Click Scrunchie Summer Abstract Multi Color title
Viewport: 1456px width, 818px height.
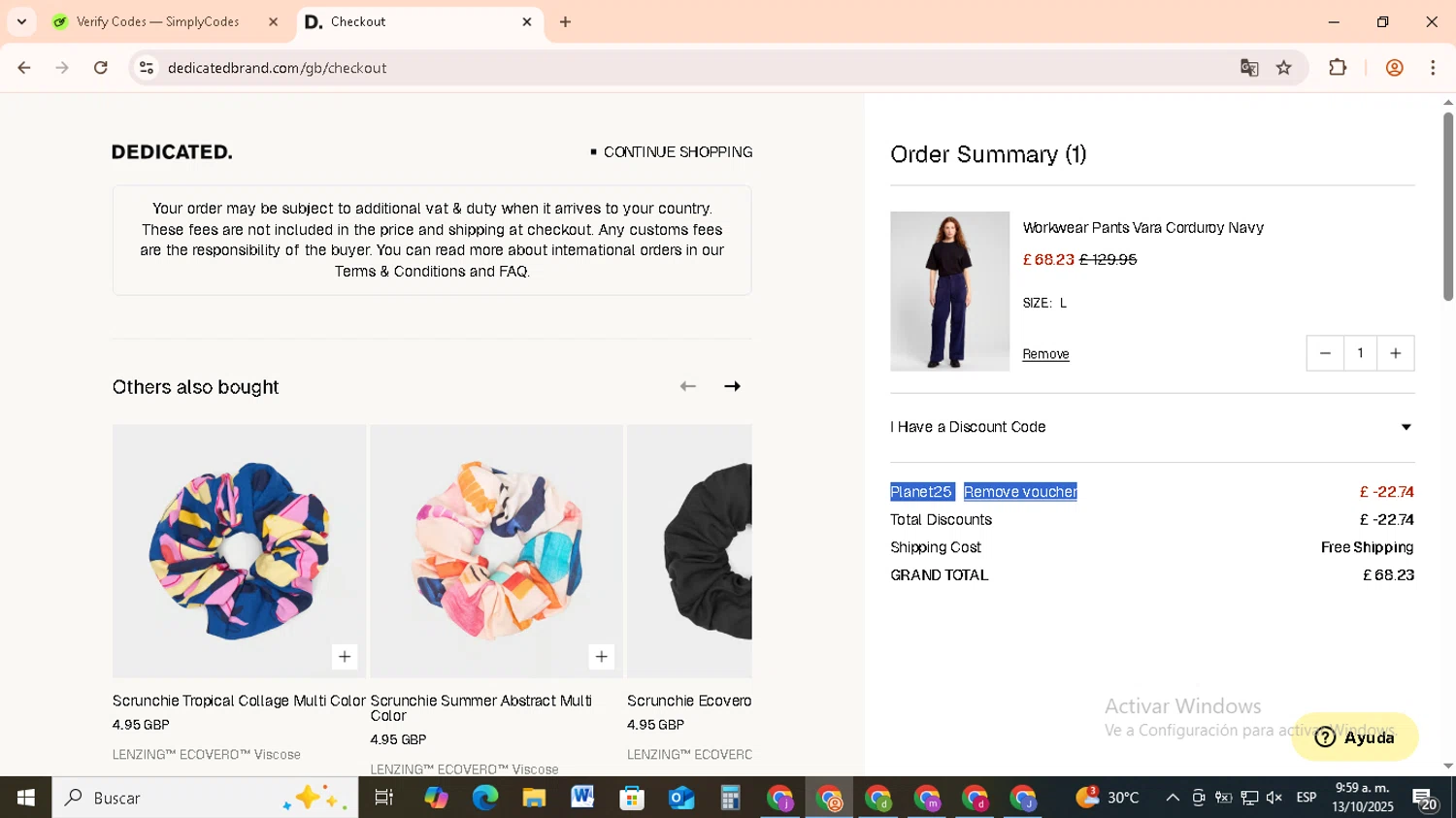click(481, 708)
